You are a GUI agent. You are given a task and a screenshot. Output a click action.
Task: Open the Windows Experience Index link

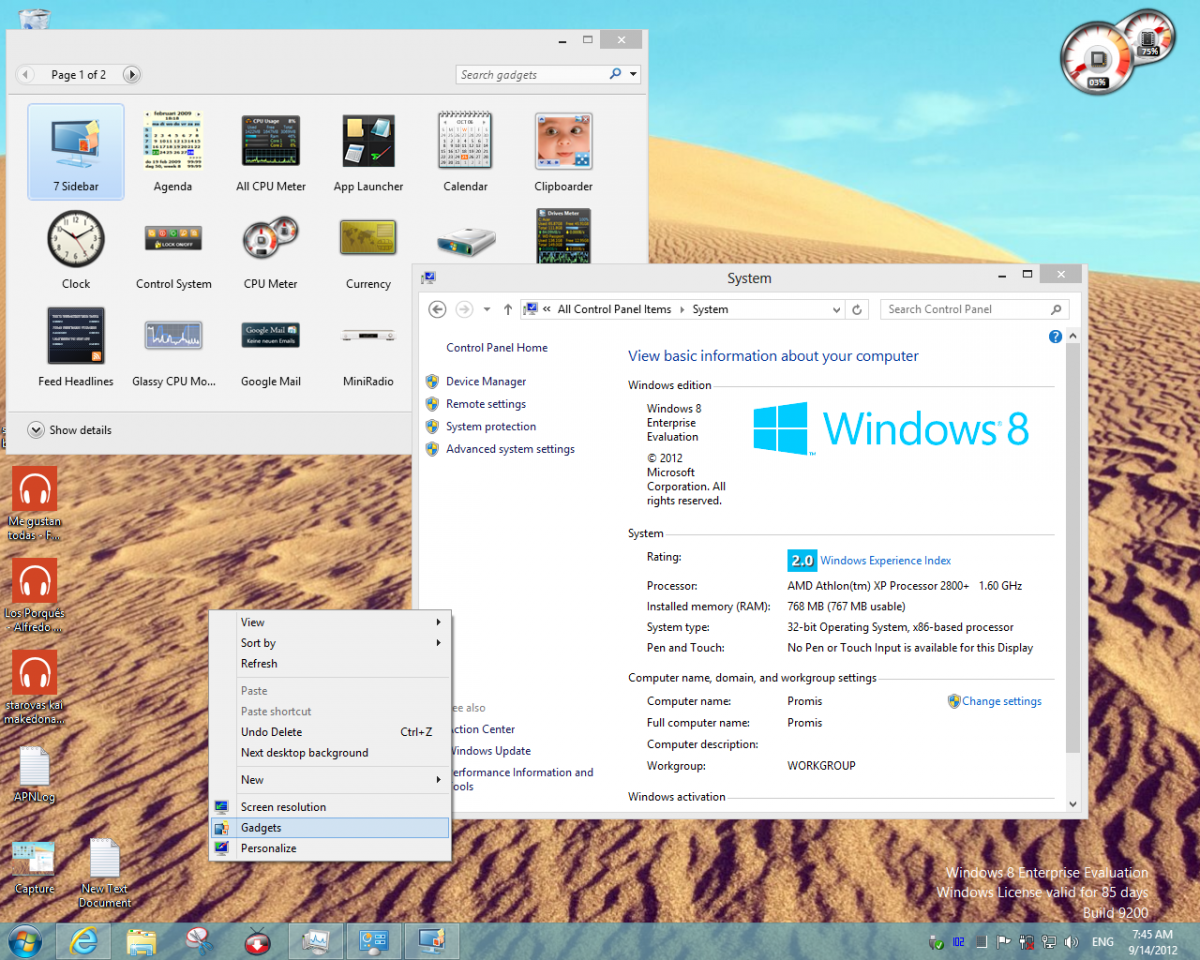tap(885, 561)
